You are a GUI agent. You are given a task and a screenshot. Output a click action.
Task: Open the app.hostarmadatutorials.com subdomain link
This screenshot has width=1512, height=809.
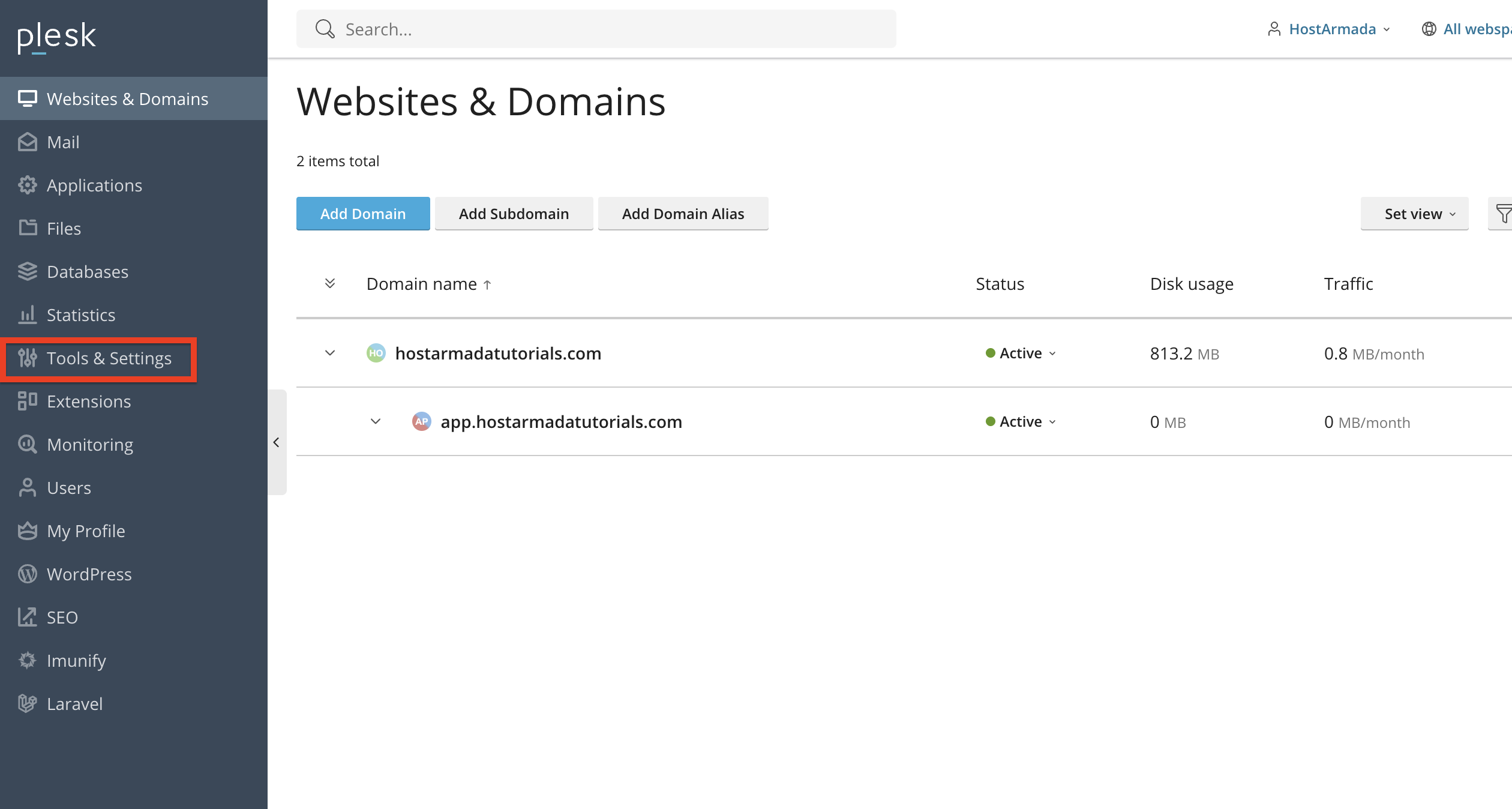[561, 422]
